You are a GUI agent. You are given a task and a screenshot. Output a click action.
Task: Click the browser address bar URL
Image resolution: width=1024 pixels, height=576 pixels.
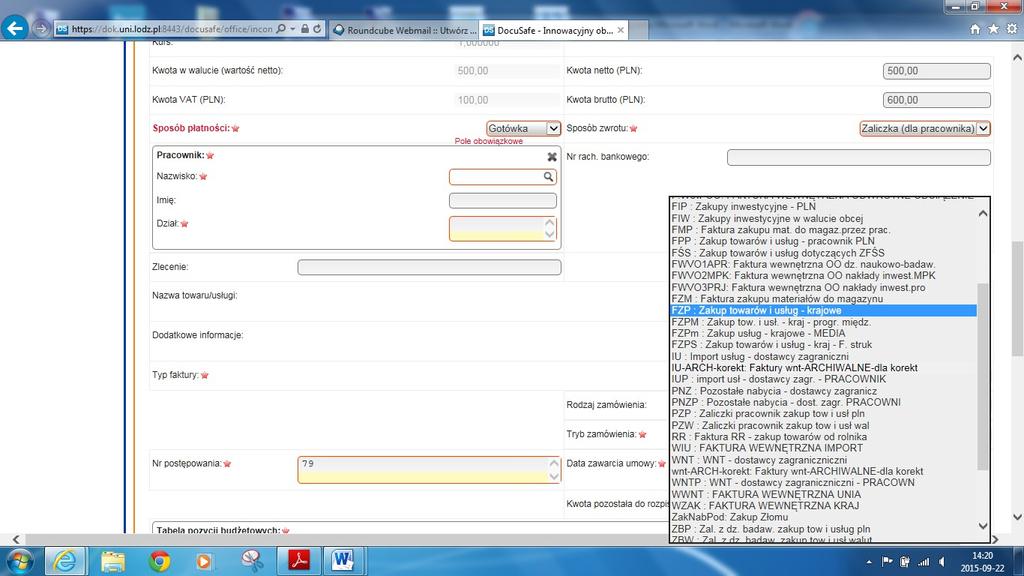[x=172, y=29]
